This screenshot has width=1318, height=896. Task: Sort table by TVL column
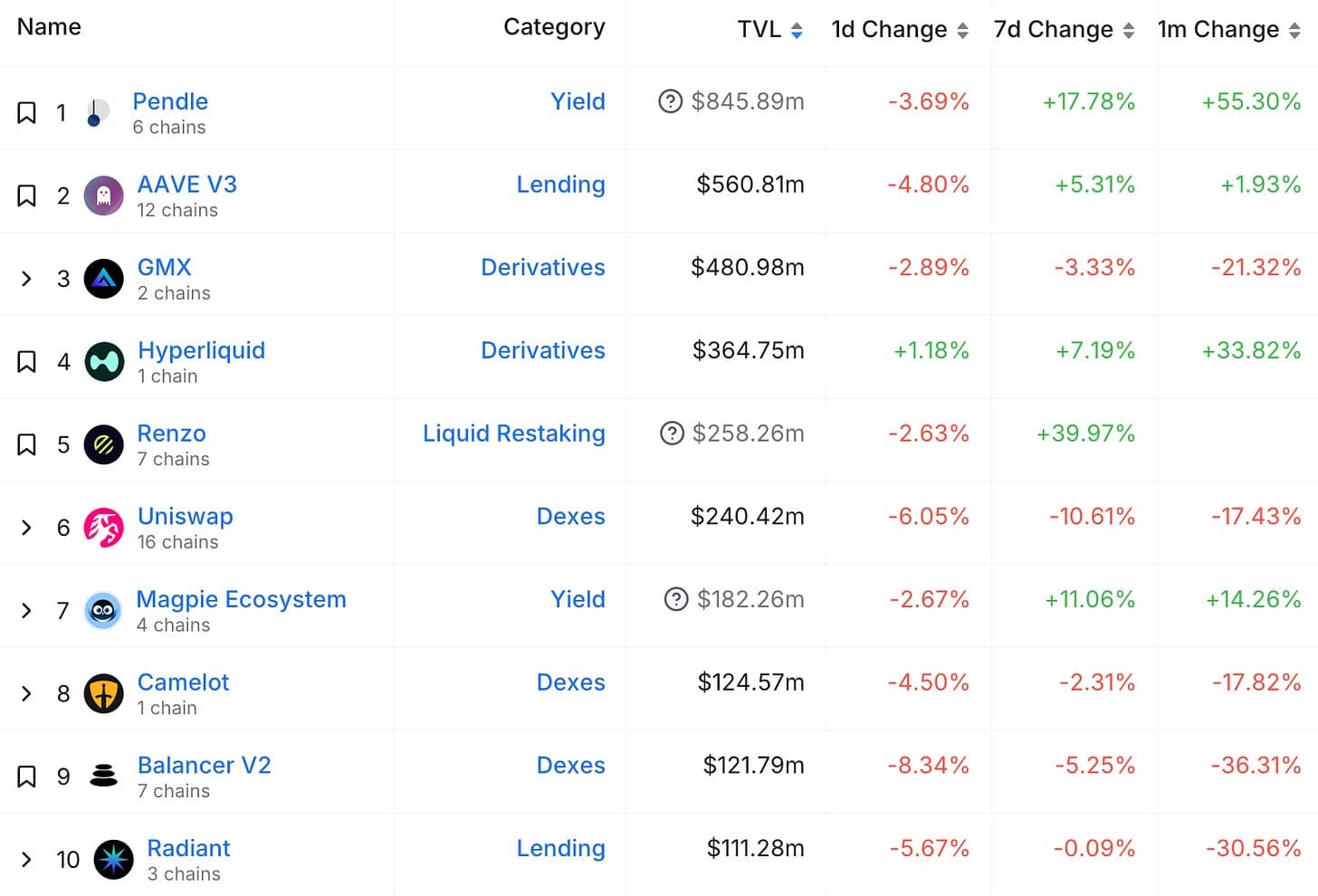[770, 30]
